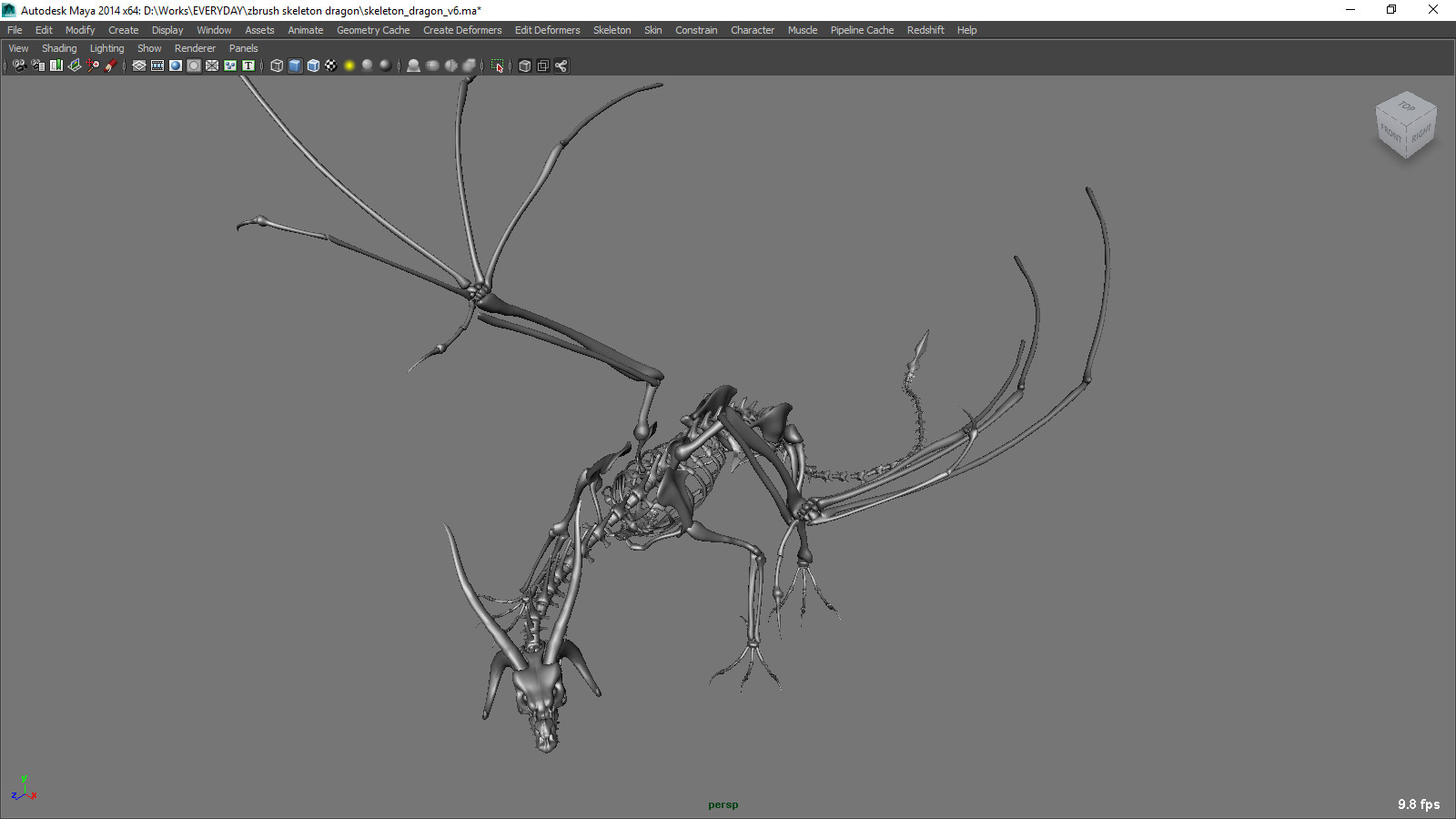Screen dimensions: 1456x819
Task: Switch viewport to wireframe display icon
Action: pos(276,65)
